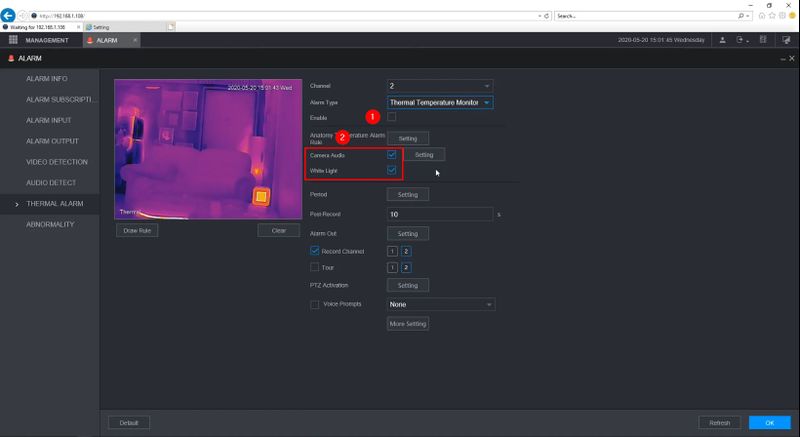Open new browser tab button
The image size is (800, 437).
[x=171, y=27]
